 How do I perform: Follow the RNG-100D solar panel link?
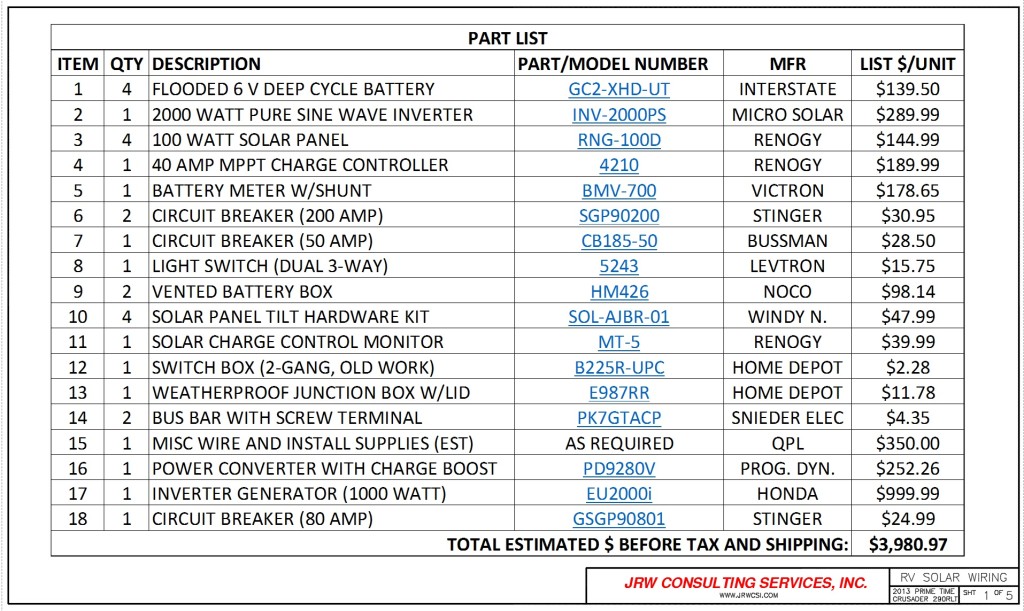[x=618, y=140]
